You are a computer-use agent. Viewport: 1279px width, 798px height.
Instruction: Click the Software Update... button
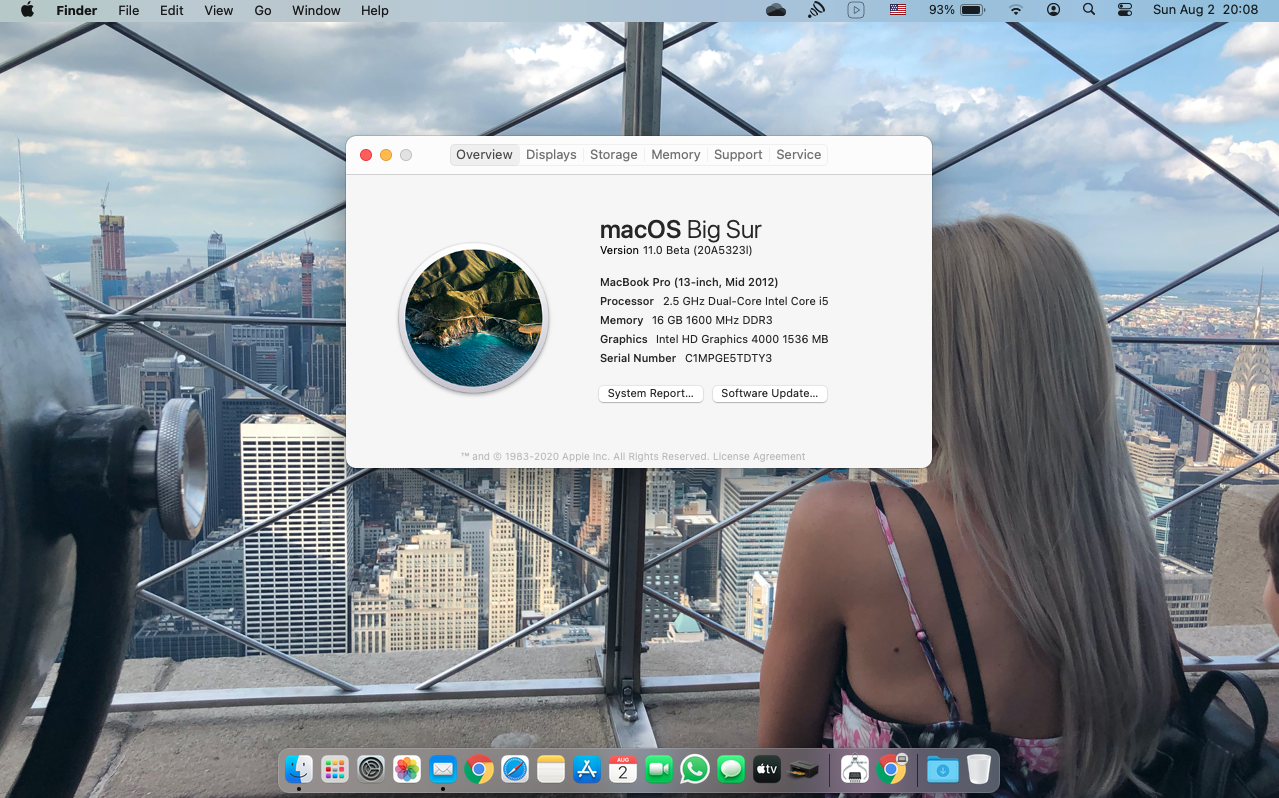[770, 394]
